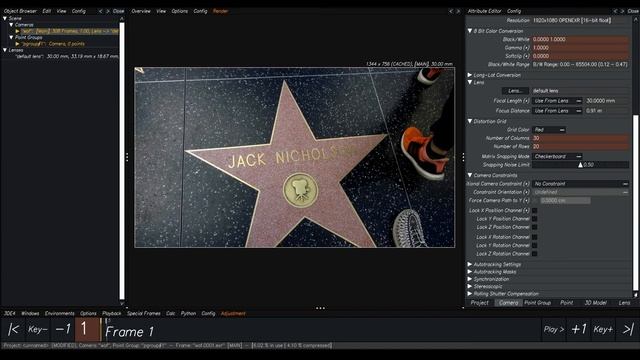Expand the wof camera entry in Cameras

click(x=18, y=31)
